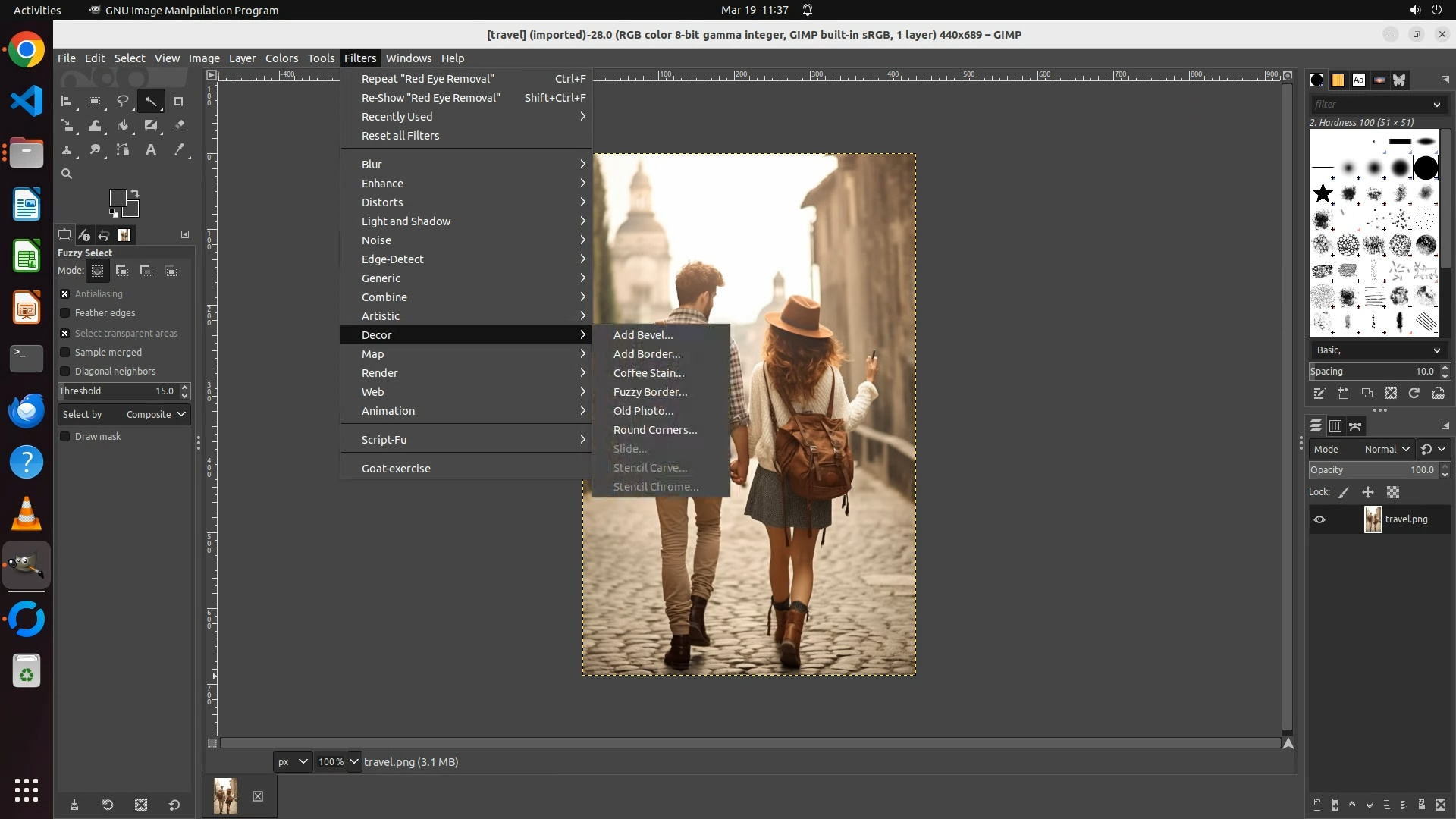Pick the Color Picker eyedropper tool

point(179,149)
